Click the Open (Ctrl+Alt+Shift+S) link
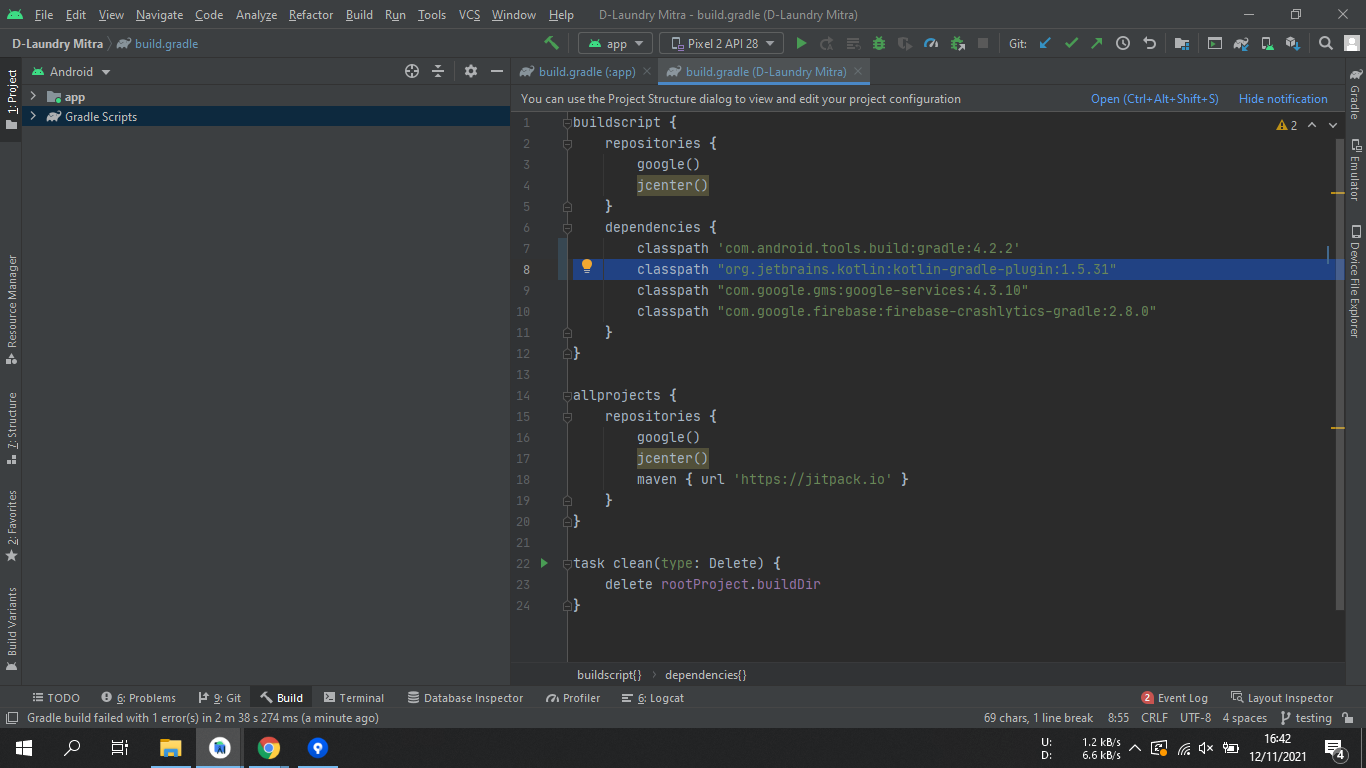The height and width of the screenshot is (768, 1366). [x=1155, y=99]
